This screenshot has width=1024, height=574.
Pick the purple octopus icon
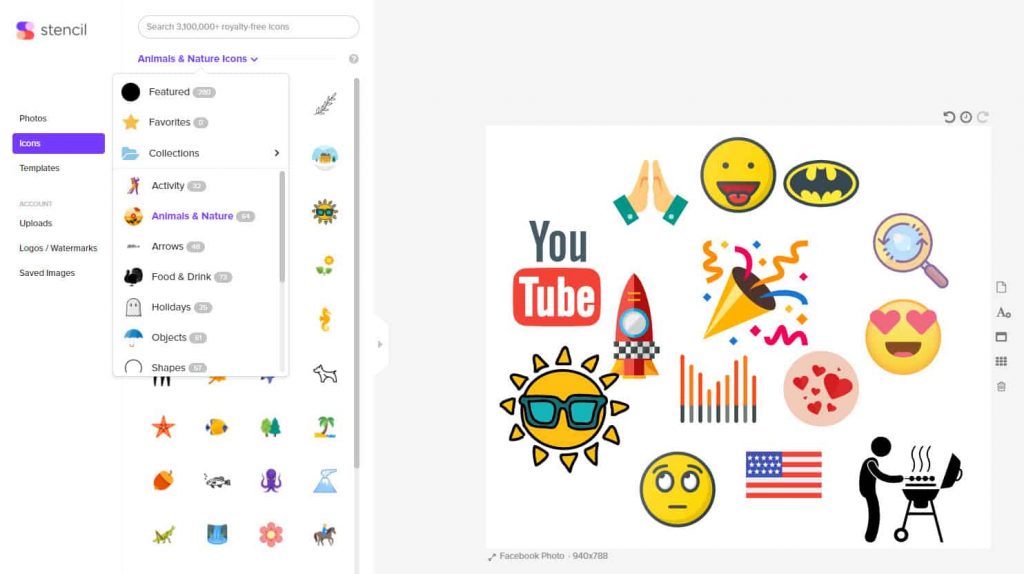[270, 481]
